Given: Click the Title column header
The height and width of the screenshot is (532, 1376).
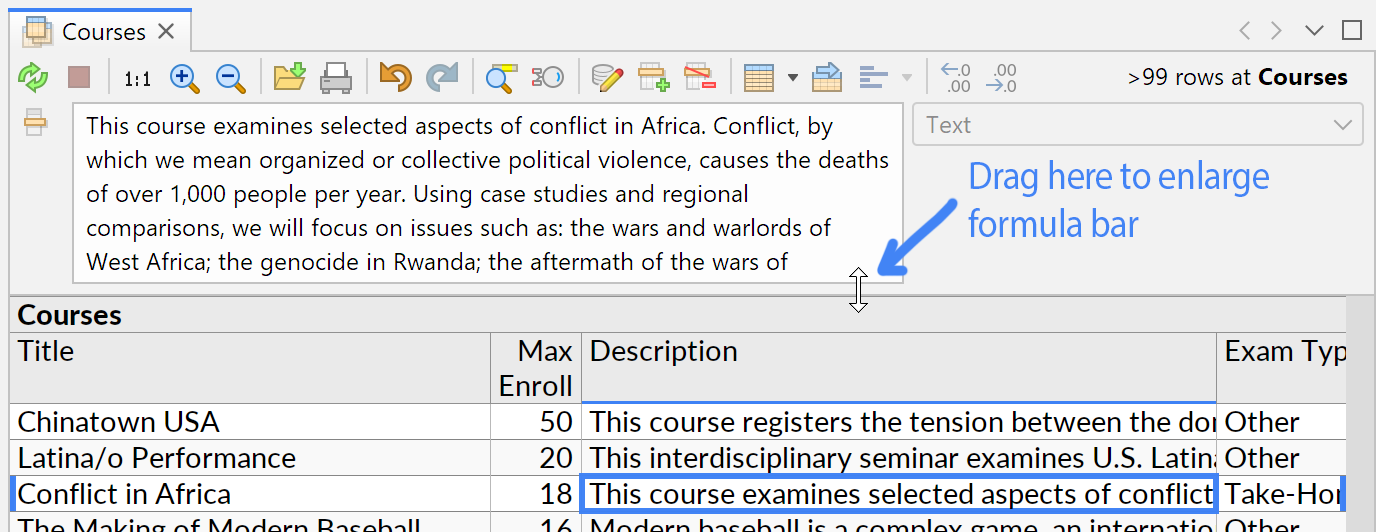Looking at the screenshot, I should 250,368.
